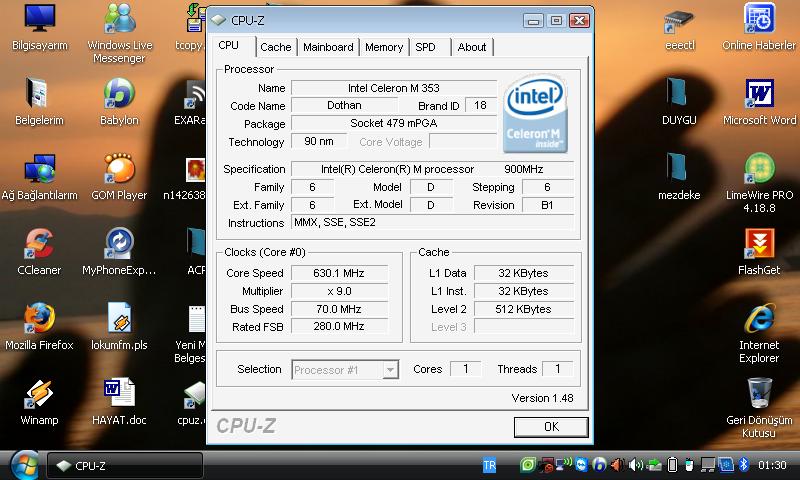Open the Geri Dönüşüm Kutusu recycle bin

pyautogui.click(x=759, y=392)
